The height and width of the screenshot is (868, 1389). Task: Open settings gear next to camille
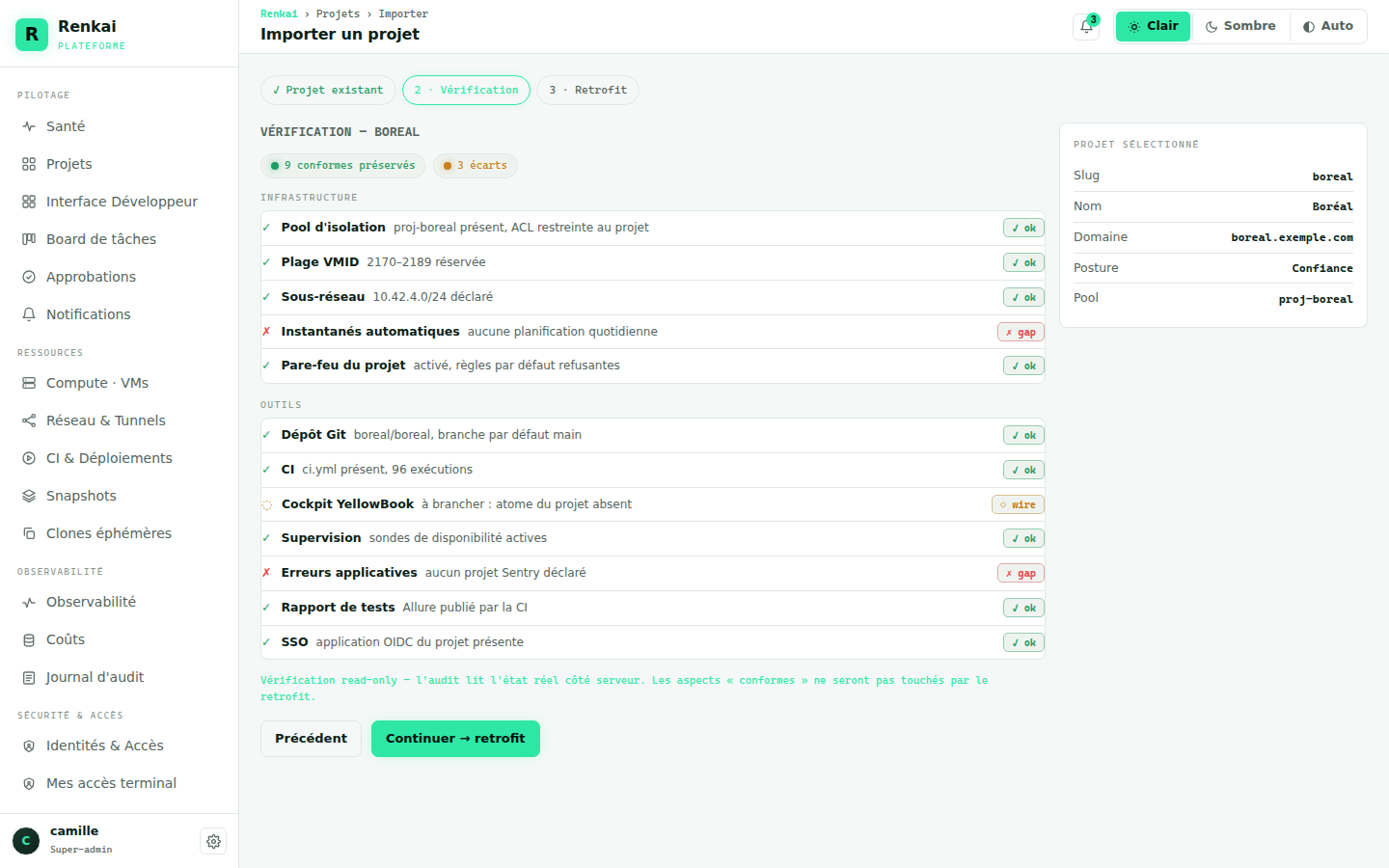pos(213,841)
